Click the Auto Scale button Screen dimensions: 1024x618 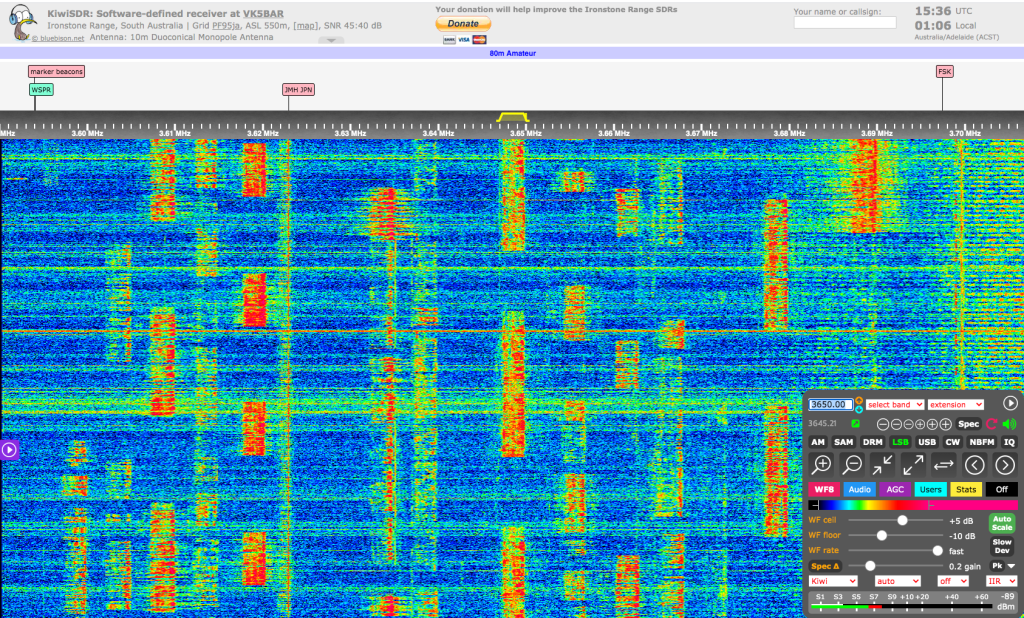tap(1001, 523)
